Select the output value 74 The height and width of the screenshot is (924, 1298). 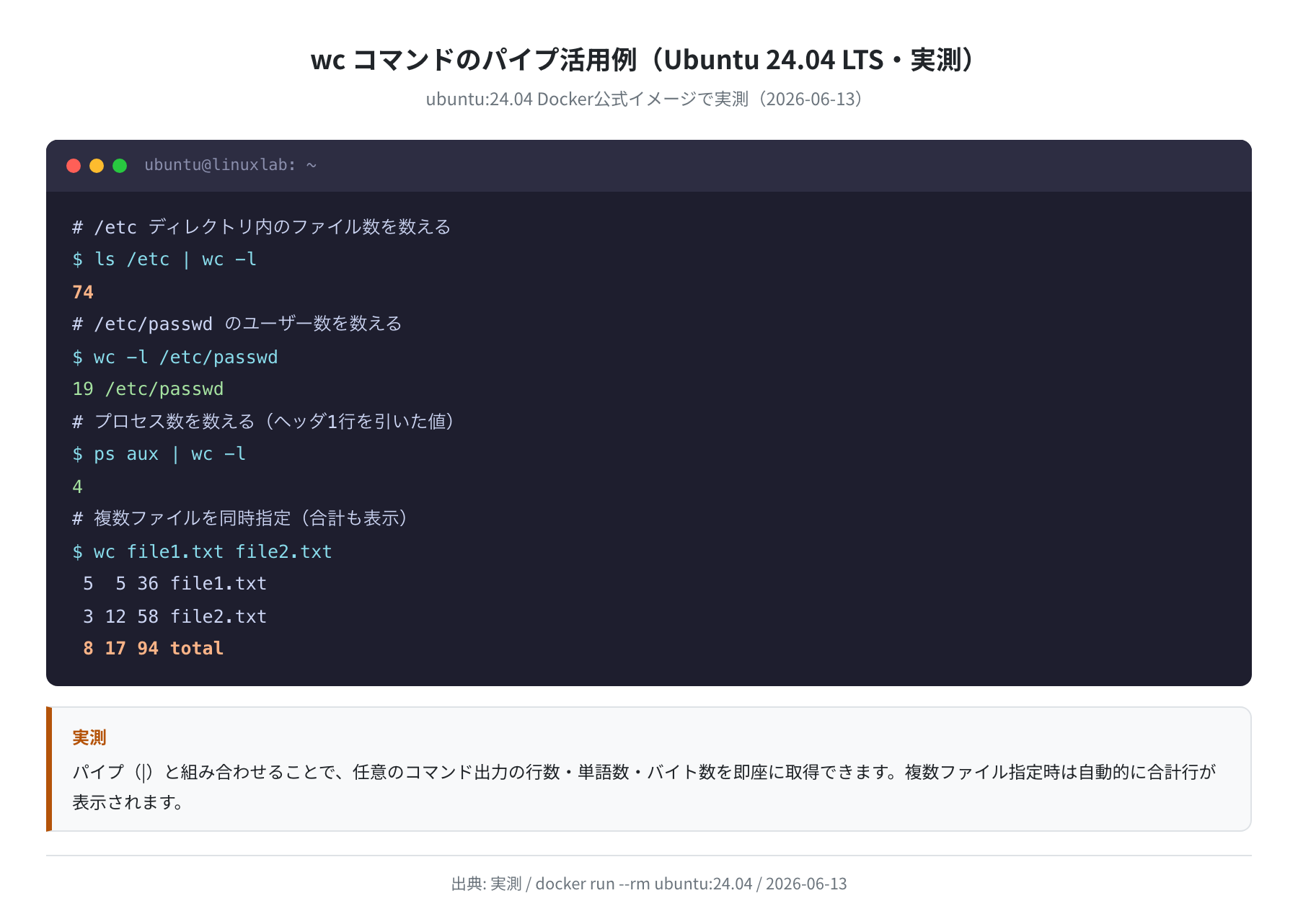point(83,292)
